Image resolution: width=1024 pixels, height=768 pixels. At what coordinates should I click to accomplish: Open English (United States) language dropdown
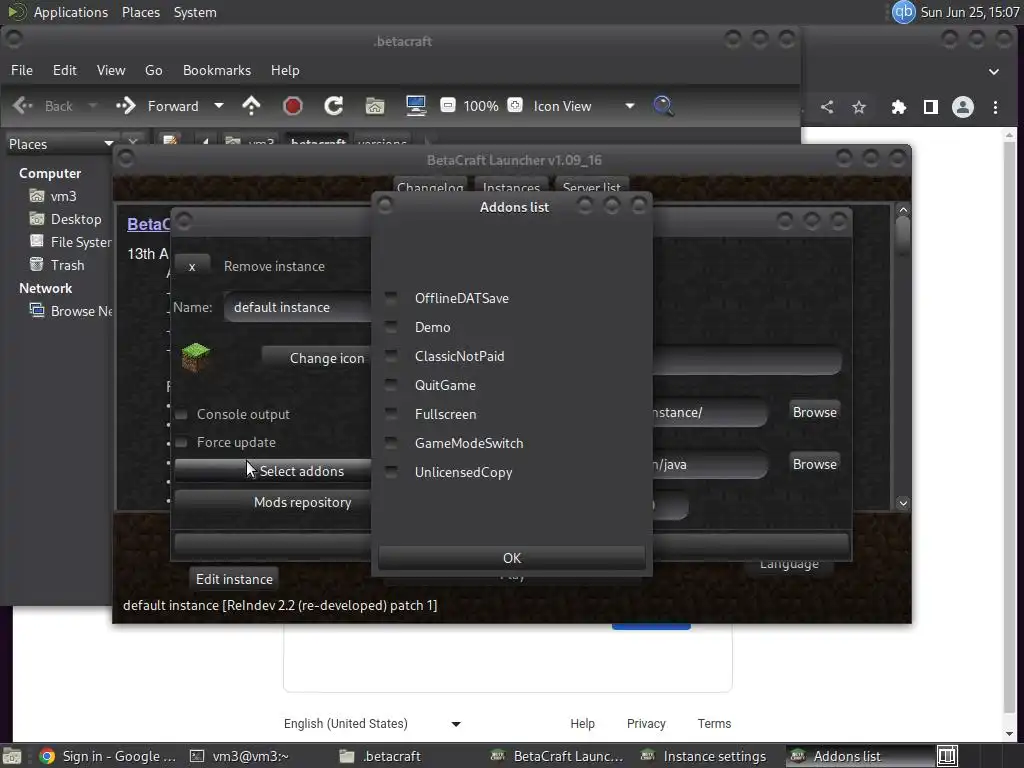pos(372,724)
